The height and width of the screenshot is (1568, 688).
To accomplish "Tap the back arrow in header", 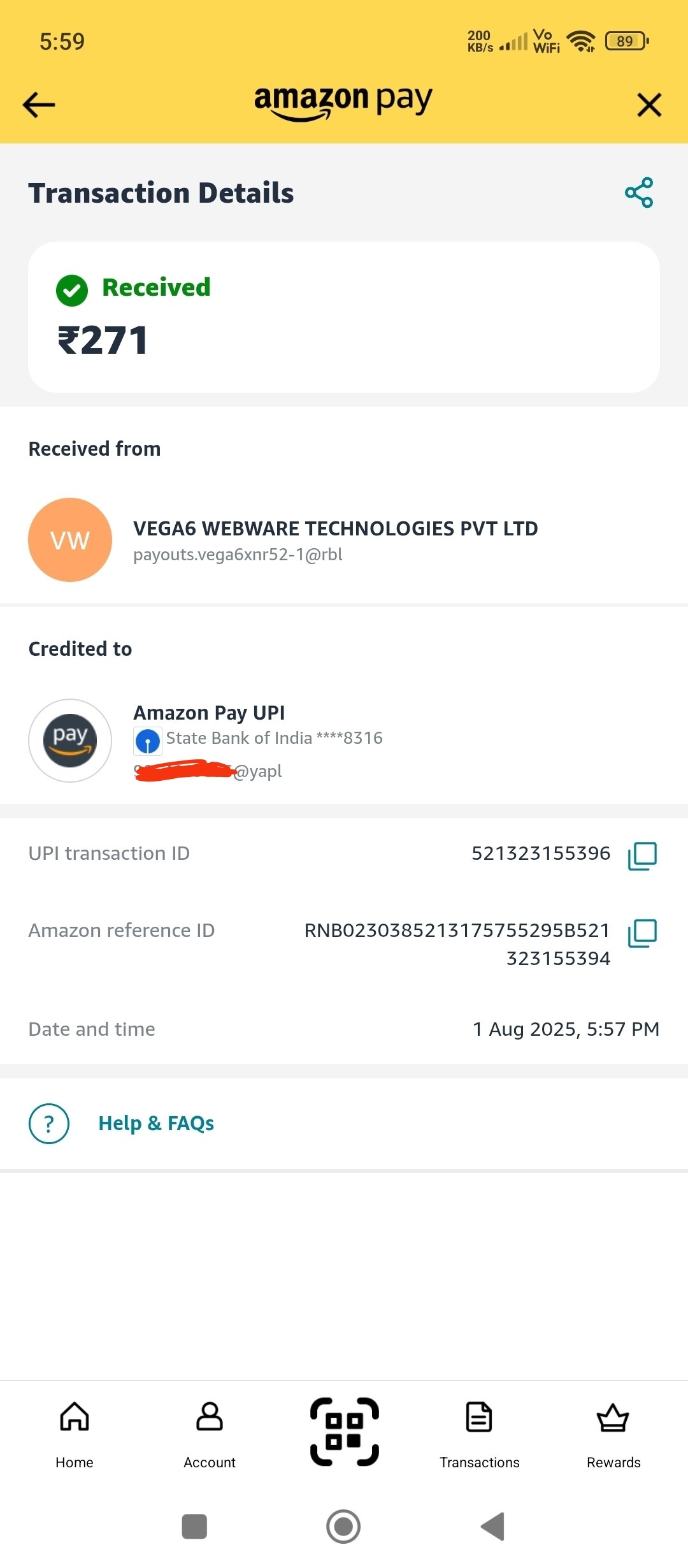I will [x=39, y=105].
